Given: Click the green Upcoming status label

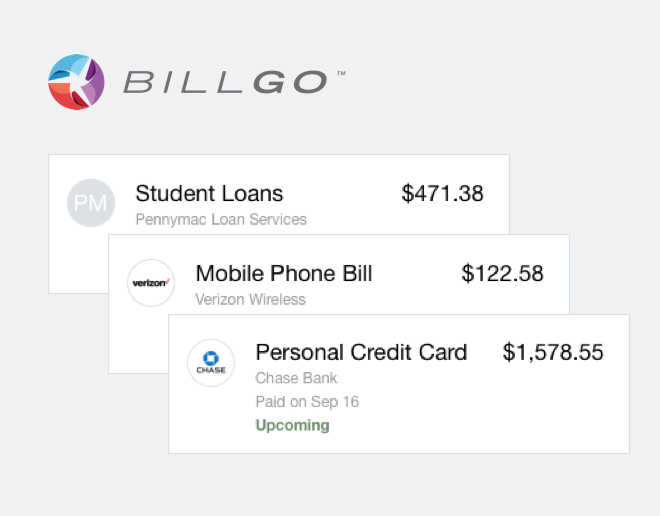Looking at the screenshot, I should (293, 425).
